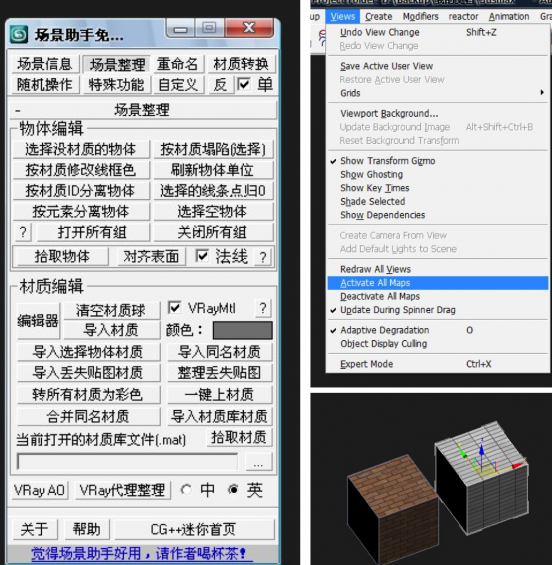Click VRay AO button
The image size is (552, 565).
click(x=39, y=490)
